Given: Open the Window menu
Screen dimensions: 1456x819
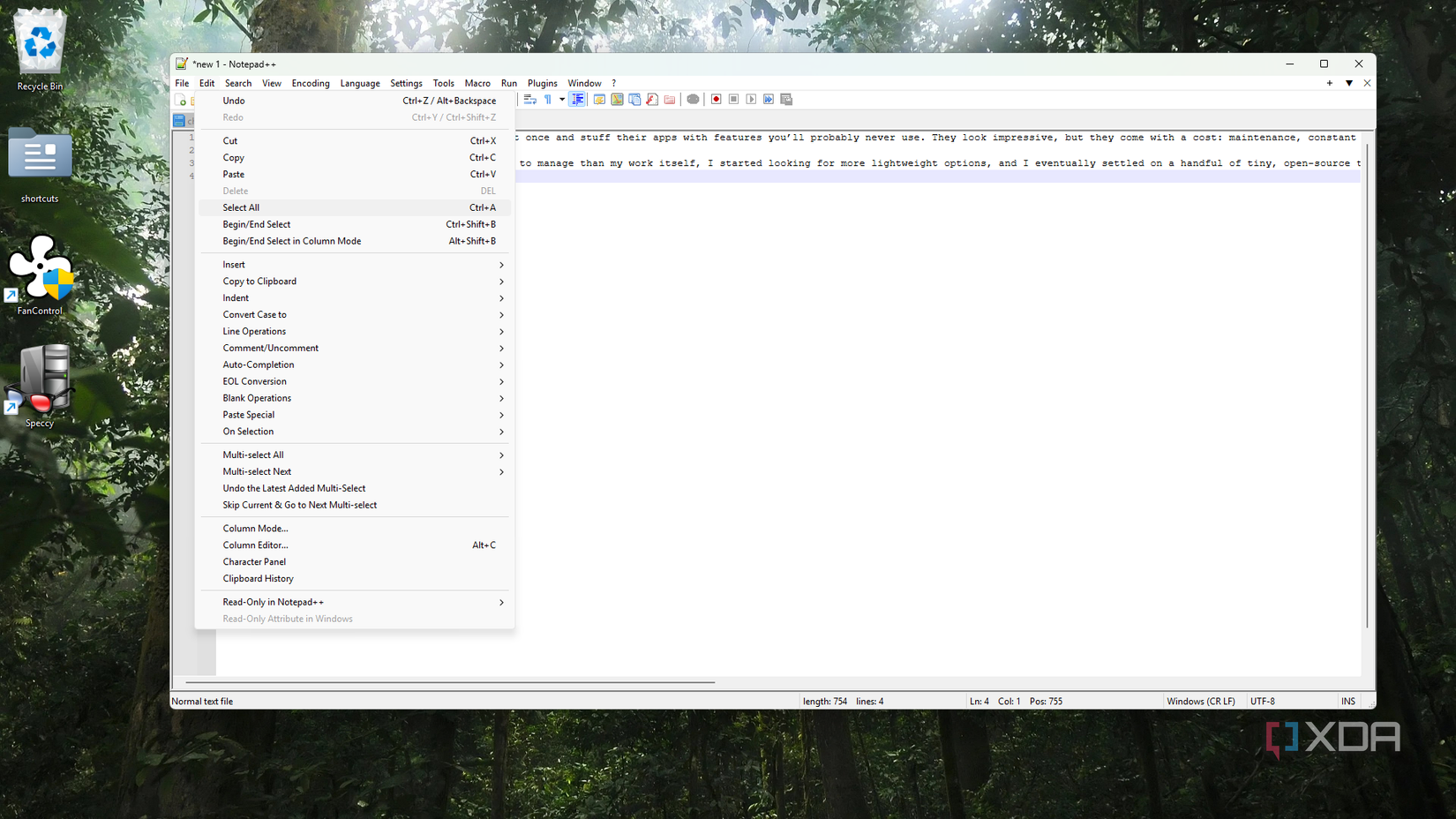Looking at the screenshot, I should (x=584, y=83).
